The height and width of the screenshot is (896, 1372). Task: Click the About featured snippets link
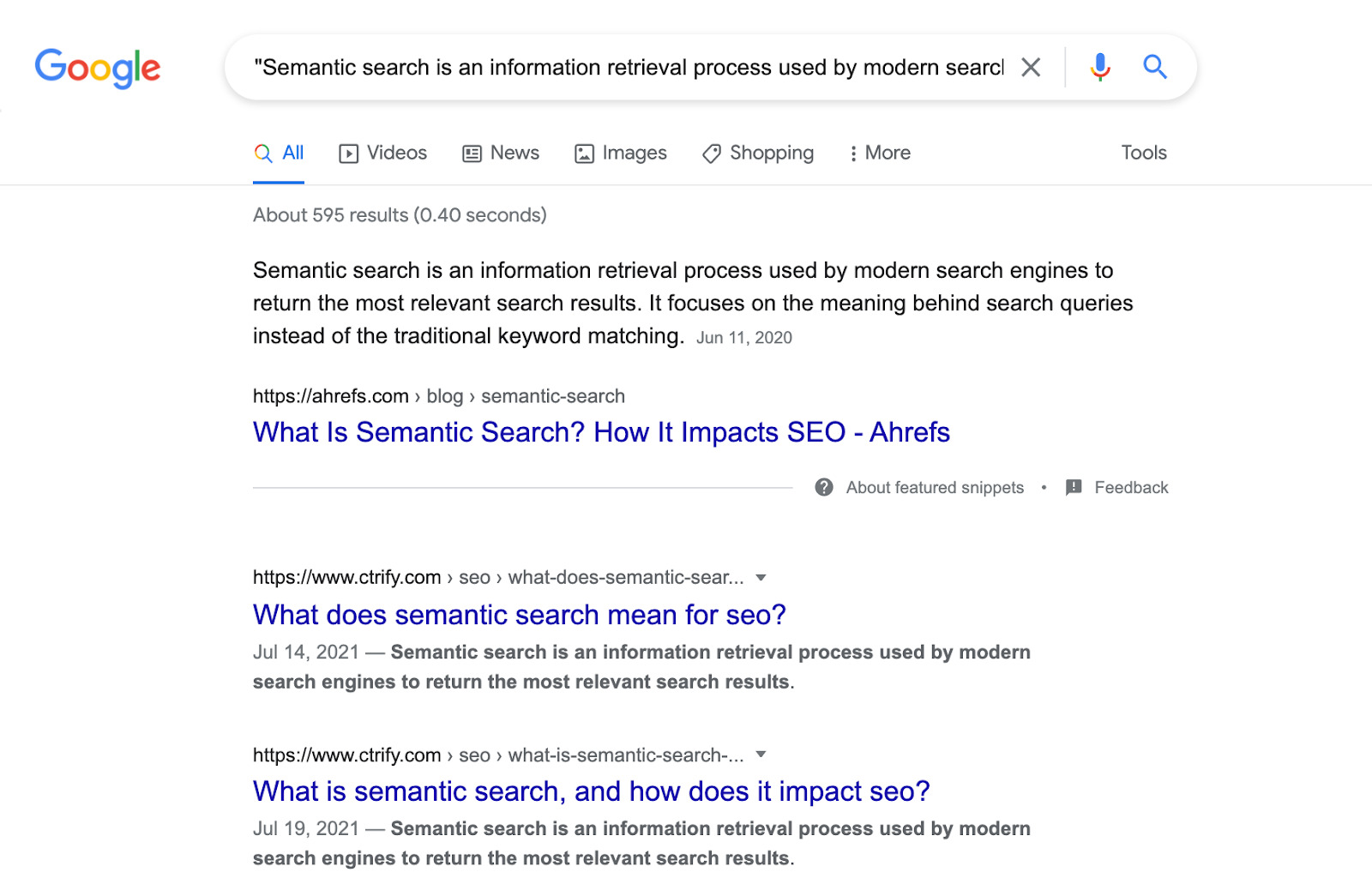tap(935, 488)
